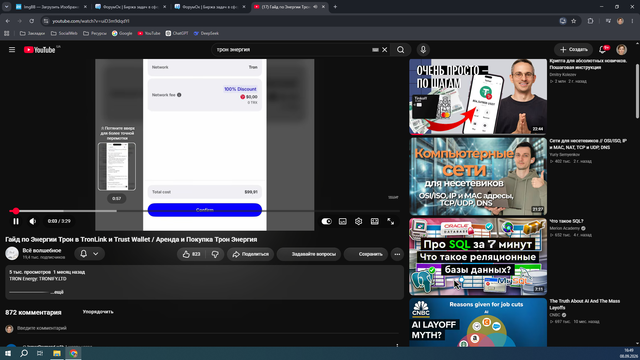
Task: Open the «Всё волшебное» channel name
Action: 42,251
